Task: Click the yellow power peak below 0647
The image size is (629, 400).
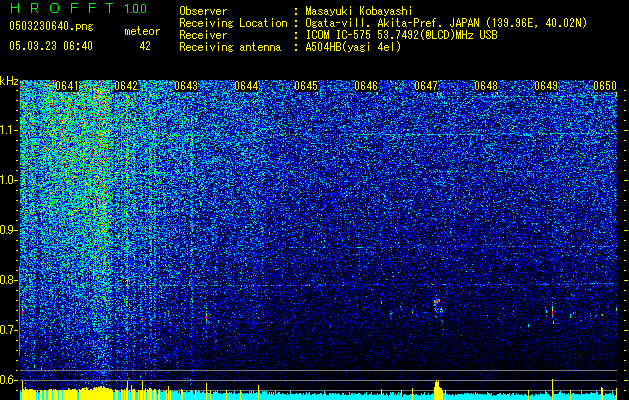Action: pyautogui.click(x=437, y=390)
